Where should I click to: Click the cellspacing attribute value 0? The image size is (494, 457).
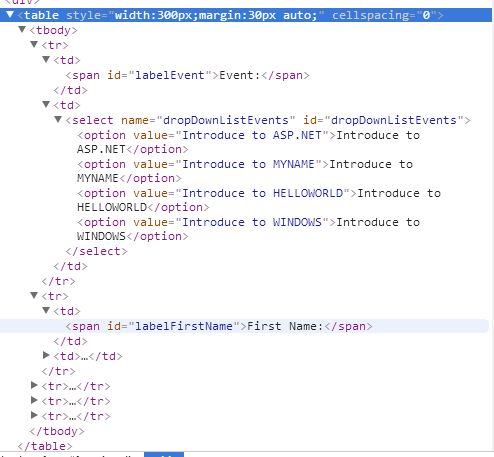point(426,15)
